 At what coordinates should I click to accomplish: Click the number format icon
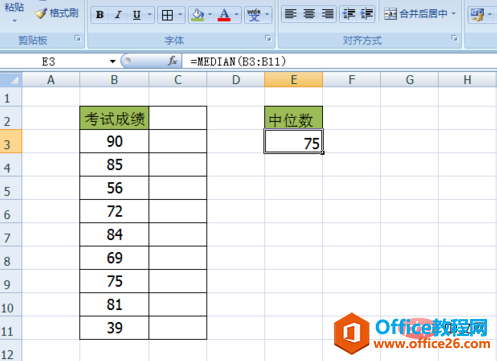click(477, 15)
